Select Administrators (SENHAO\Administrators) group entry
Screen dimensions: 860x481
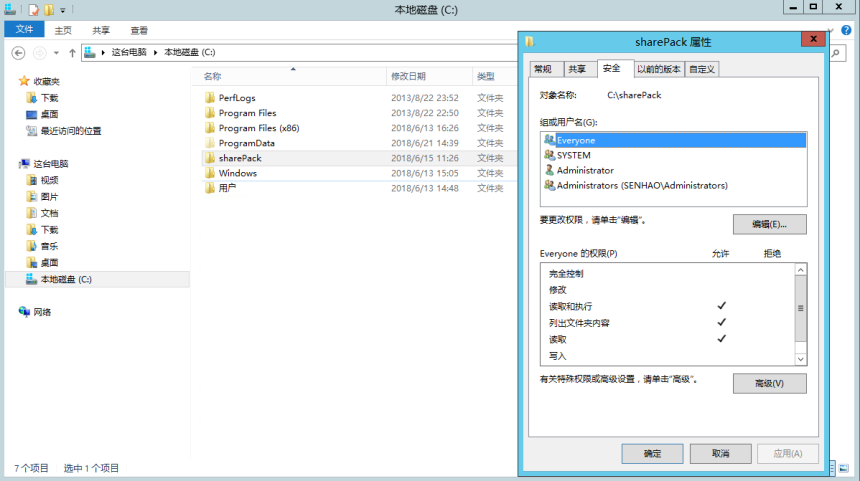641,185
